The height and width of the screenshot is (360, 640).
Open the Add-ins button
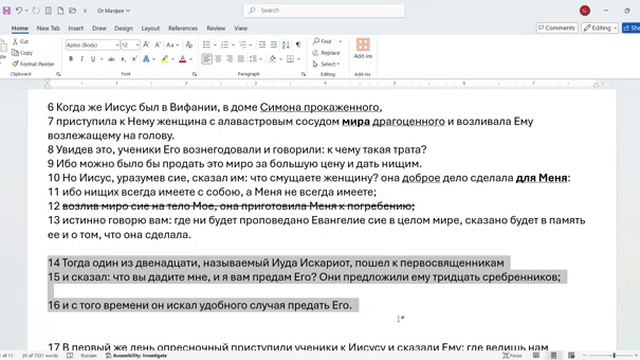click(x=363, y=48)
